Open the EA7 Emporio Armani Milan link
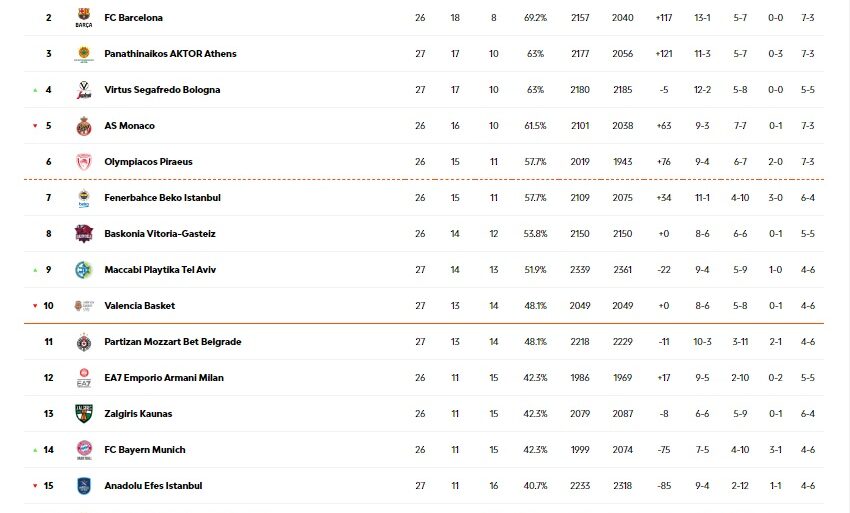 tap(164, 378)
